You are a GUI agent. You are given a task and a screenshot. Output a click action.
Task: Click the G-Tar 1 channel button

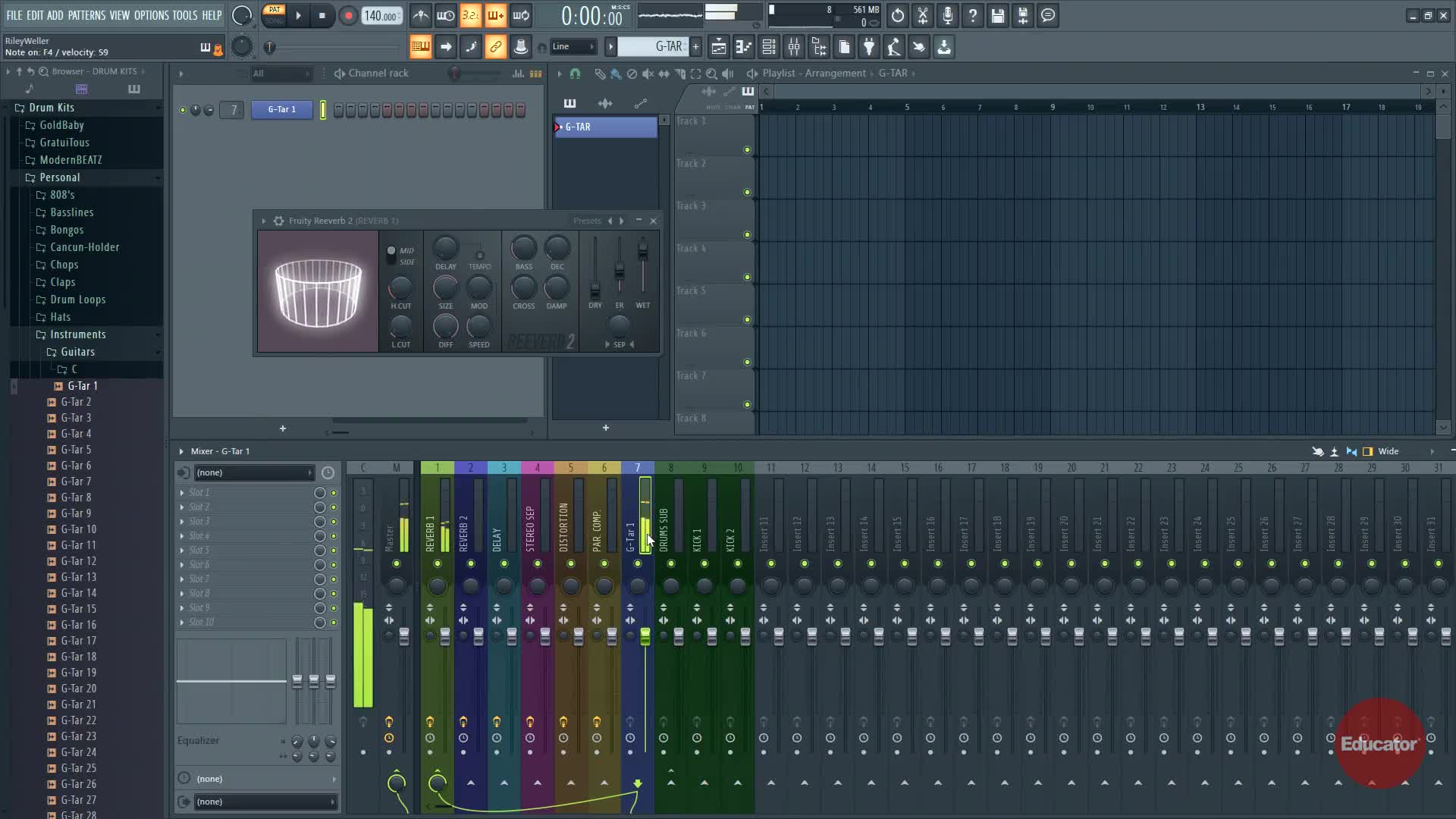[281, 110]
